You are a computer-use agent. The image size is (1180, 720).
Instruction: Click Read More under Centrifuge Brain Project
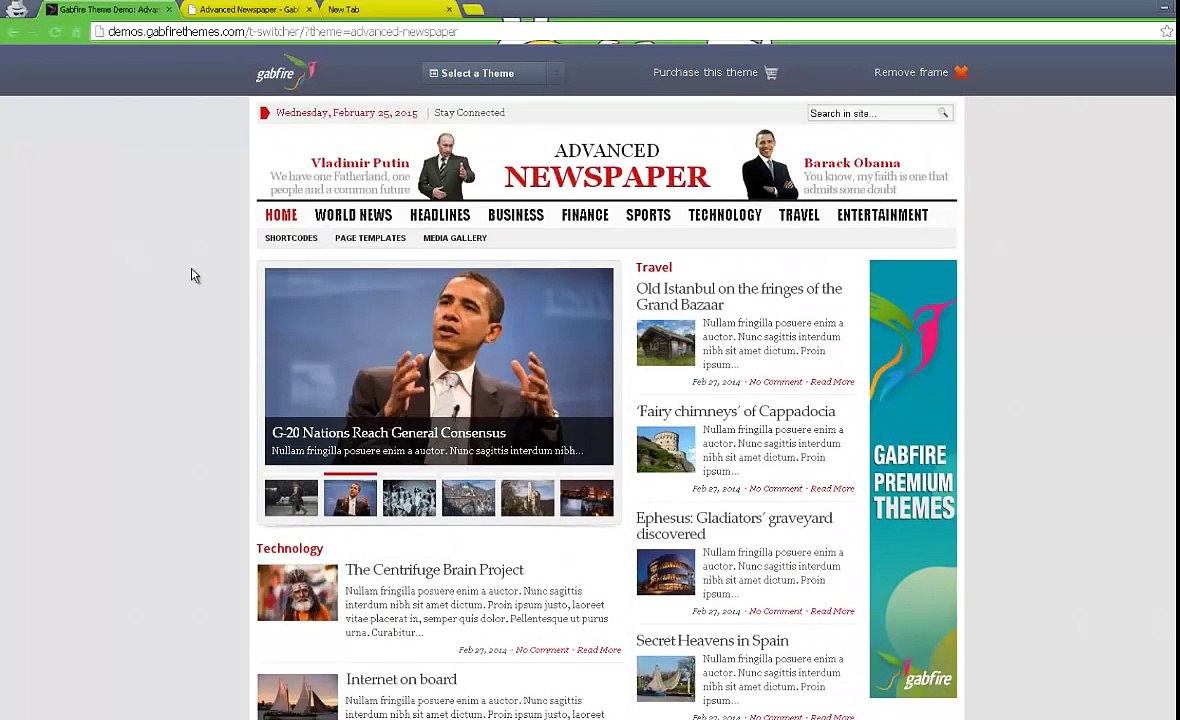599,650
